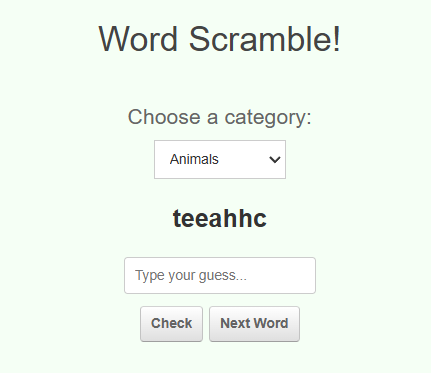This screenshot has width=431, height=373.
Task: Skip to another word using Next Word
Action: point(254,324)
